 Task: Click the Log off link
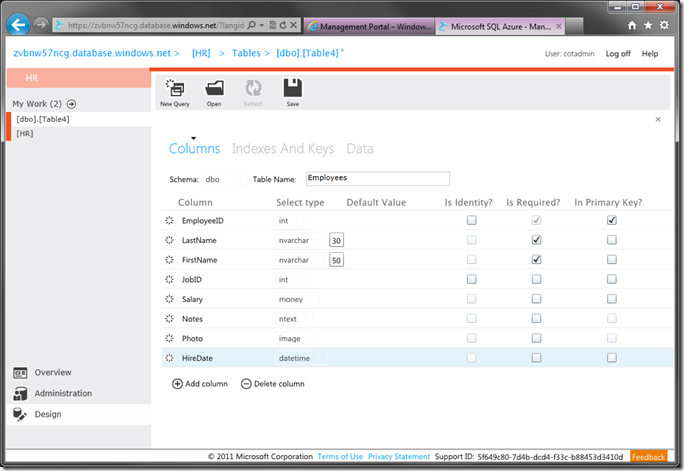point(618,53)
